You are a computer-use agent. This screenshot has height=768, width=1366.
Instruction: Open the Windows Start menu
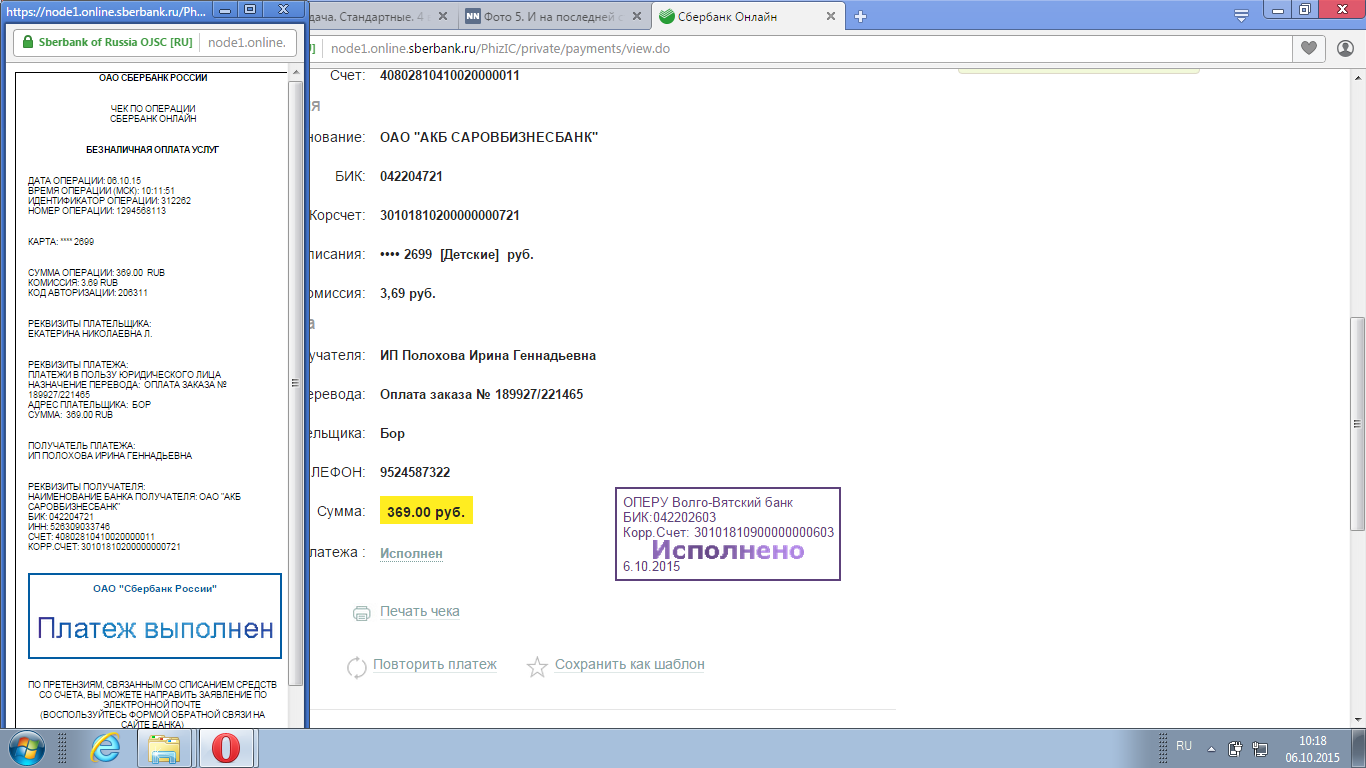tap(27, 748)
